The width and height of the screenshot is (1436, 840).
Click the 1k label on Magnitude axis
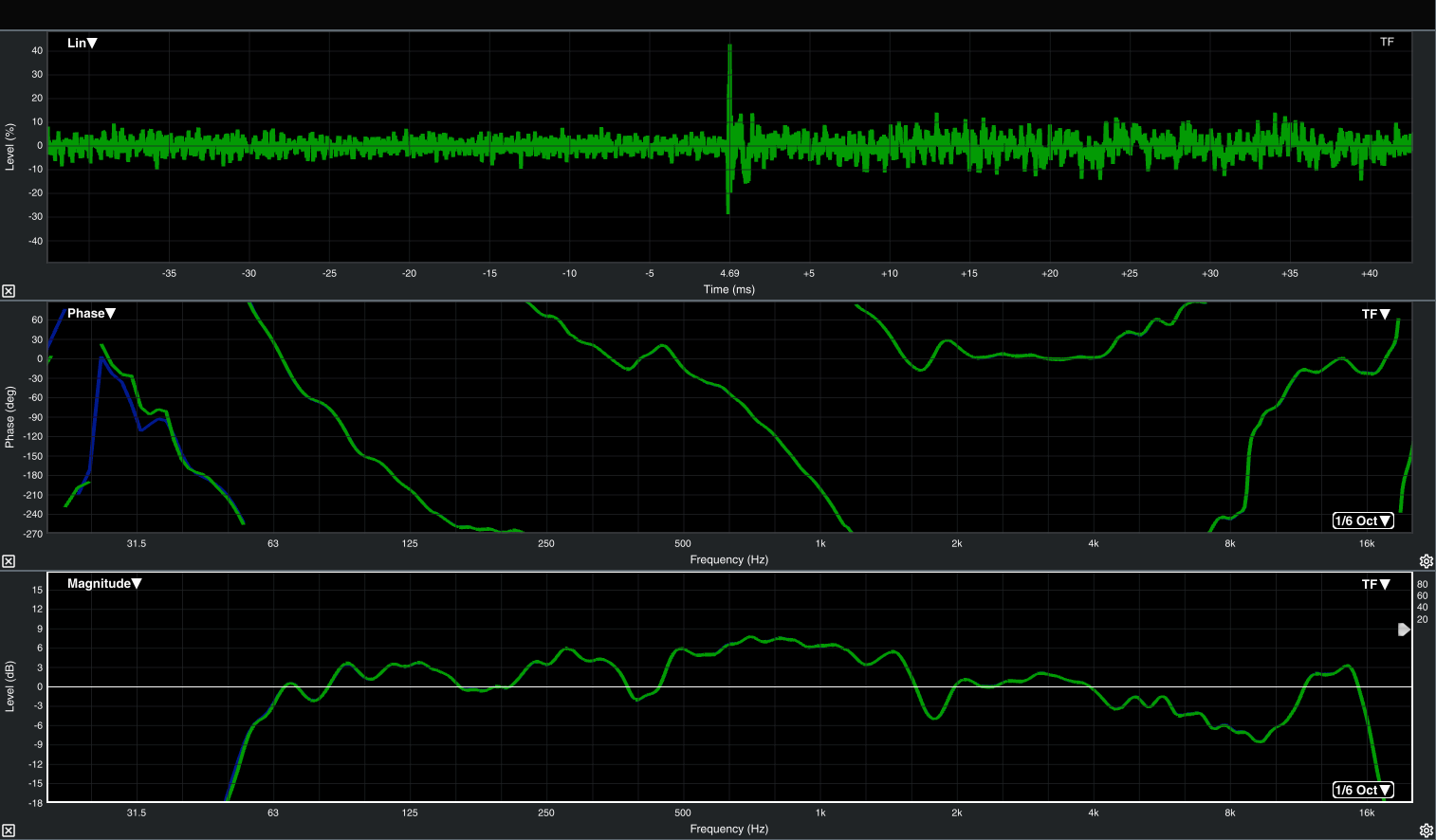tap(820, 813)
